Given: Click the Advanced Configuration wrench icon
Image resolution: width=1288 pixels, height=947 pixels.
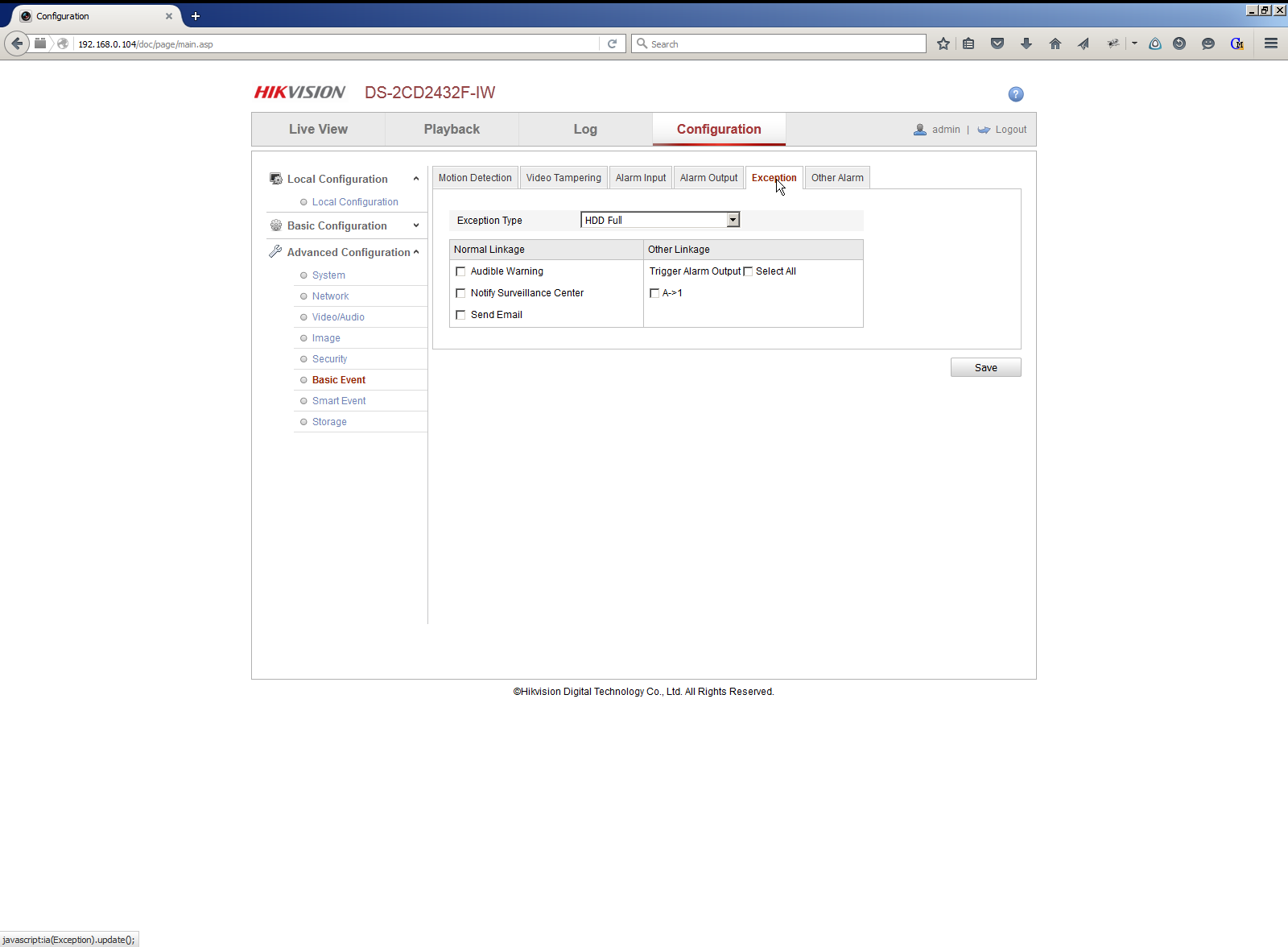Looking at the screenshot, I should pyautogui.click(x=275, y=252).
